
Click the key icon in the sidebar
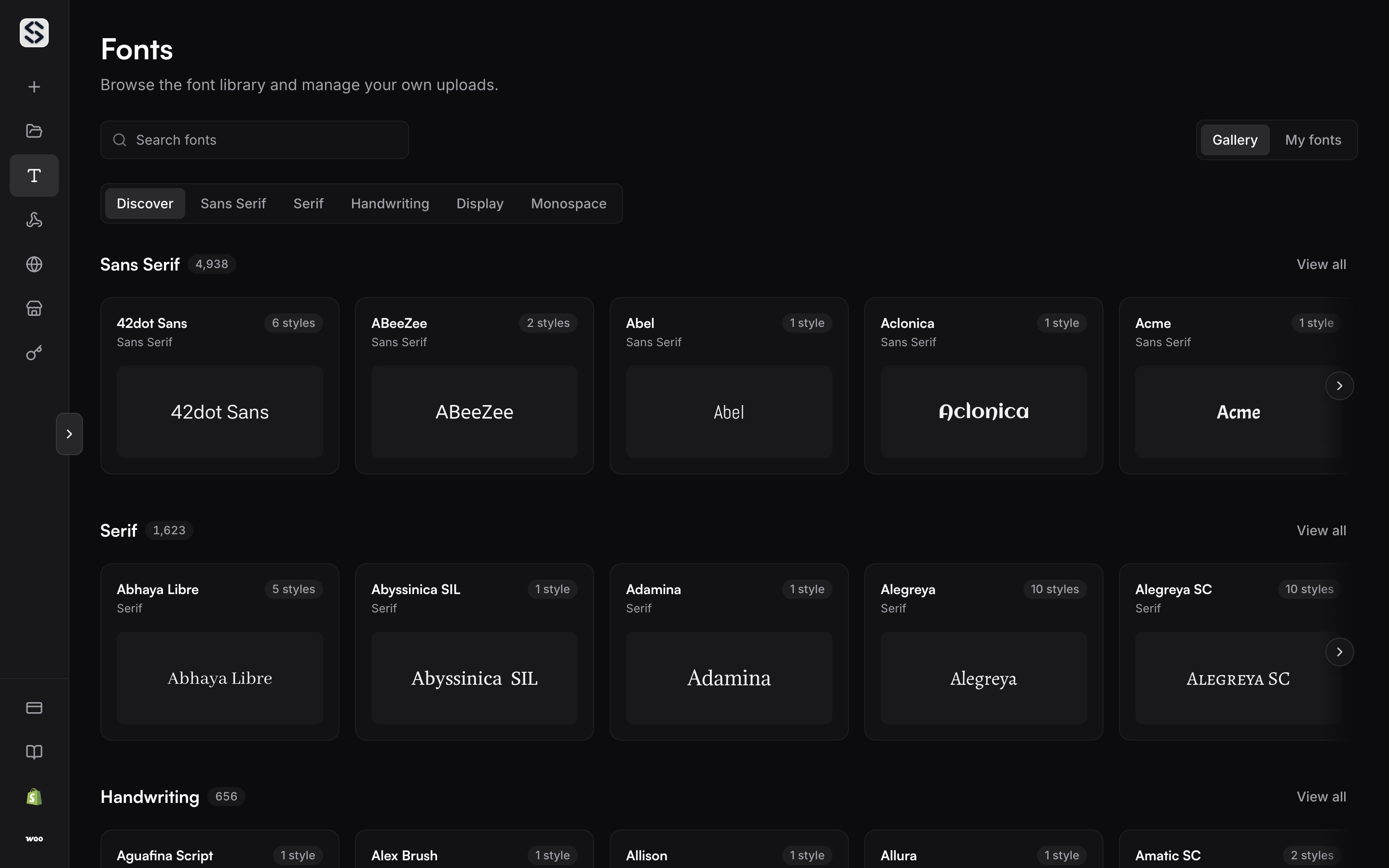[34, 353]
